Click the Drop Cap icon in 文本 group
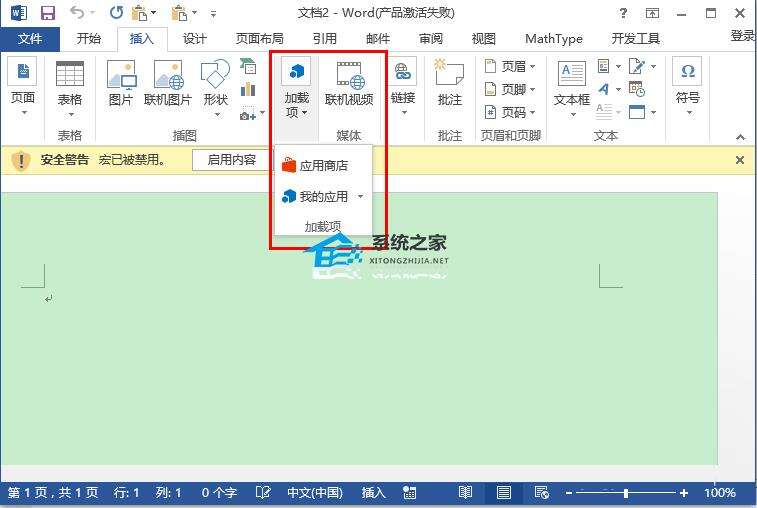Viewport: 757px width, 508px height. click(x=603, y=112)
